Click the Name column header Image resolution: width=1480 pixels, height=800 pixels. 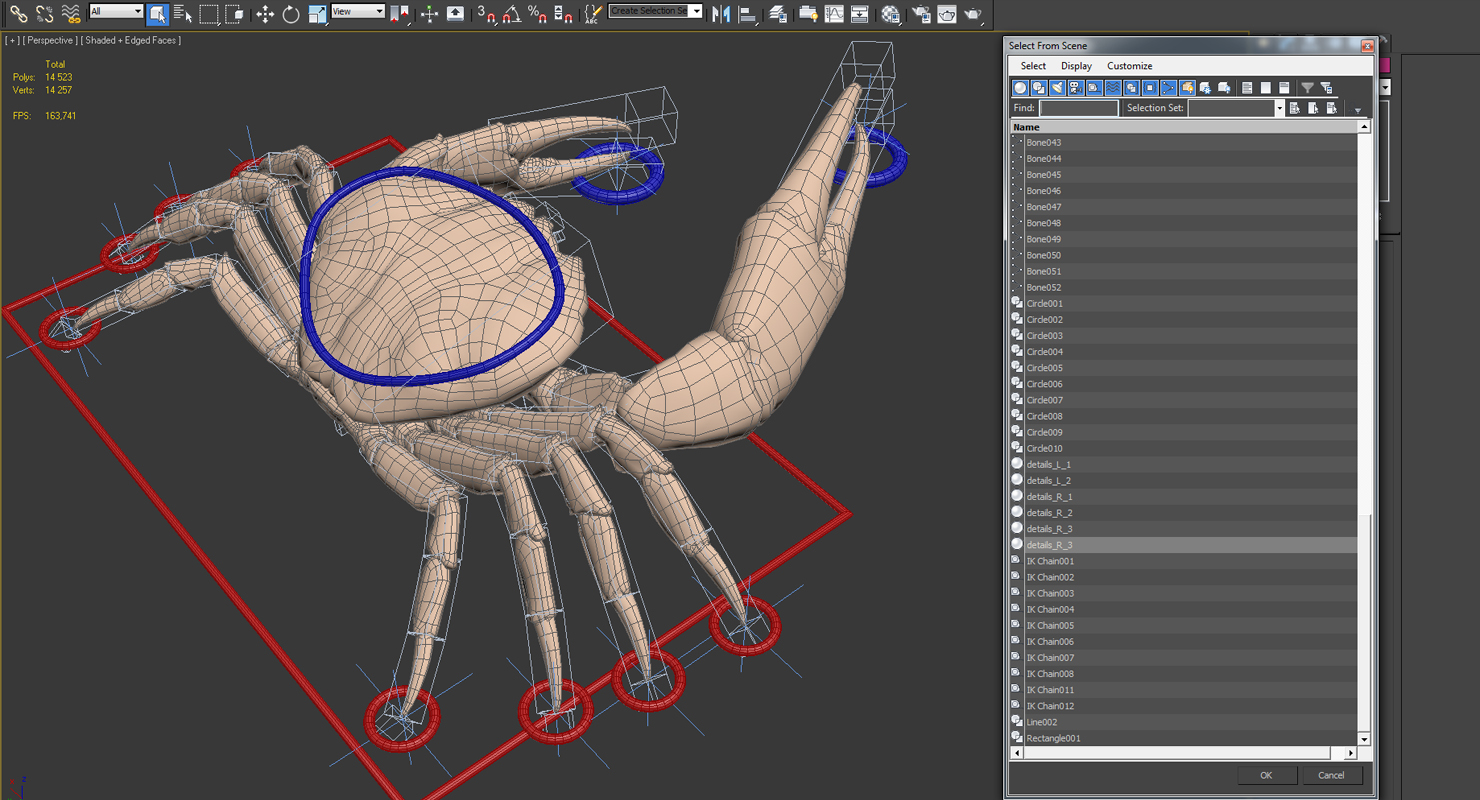click(x=1183, y=127)
